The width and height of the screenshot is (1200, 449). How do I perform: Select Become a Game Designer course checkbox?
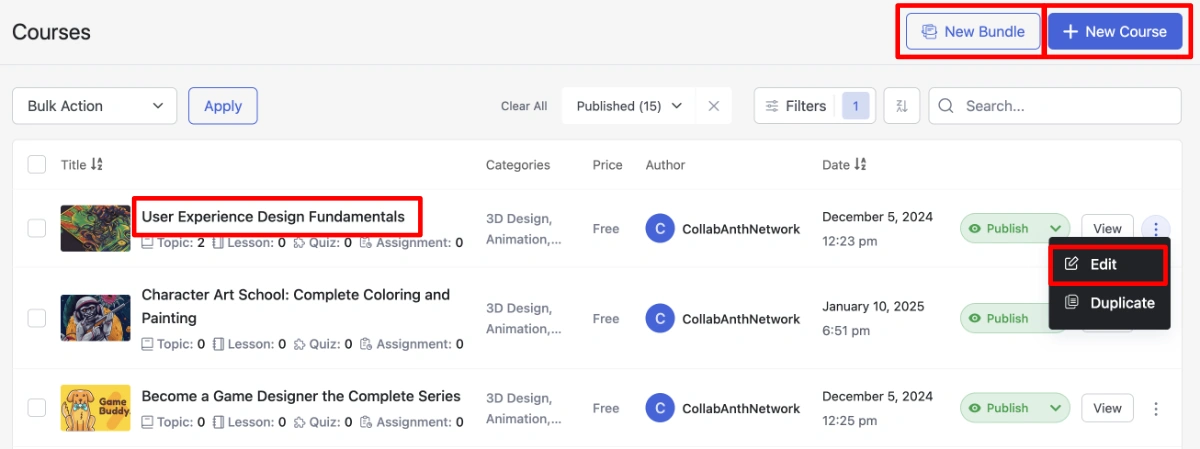(37, 408)
